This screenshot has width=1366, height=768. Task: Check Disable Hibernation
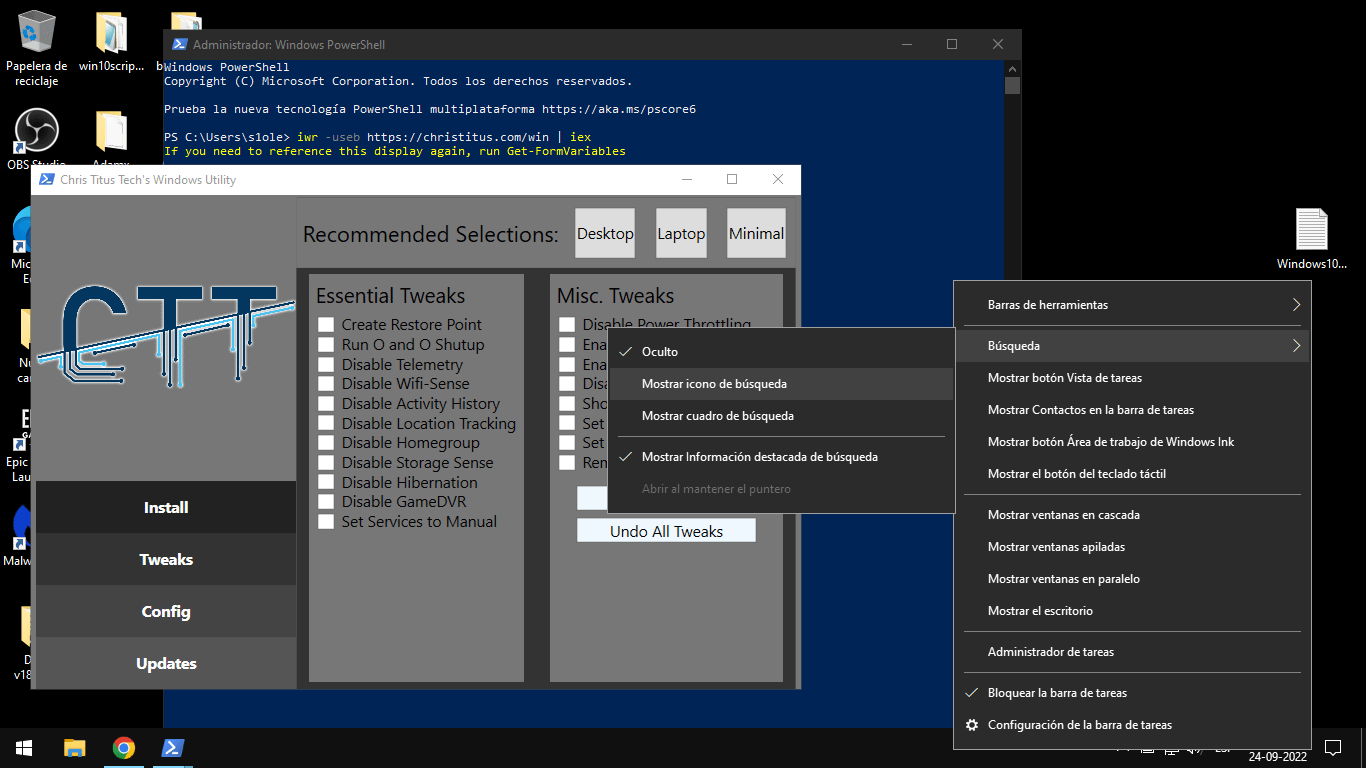pyautogui.click(x=326, y=482)
